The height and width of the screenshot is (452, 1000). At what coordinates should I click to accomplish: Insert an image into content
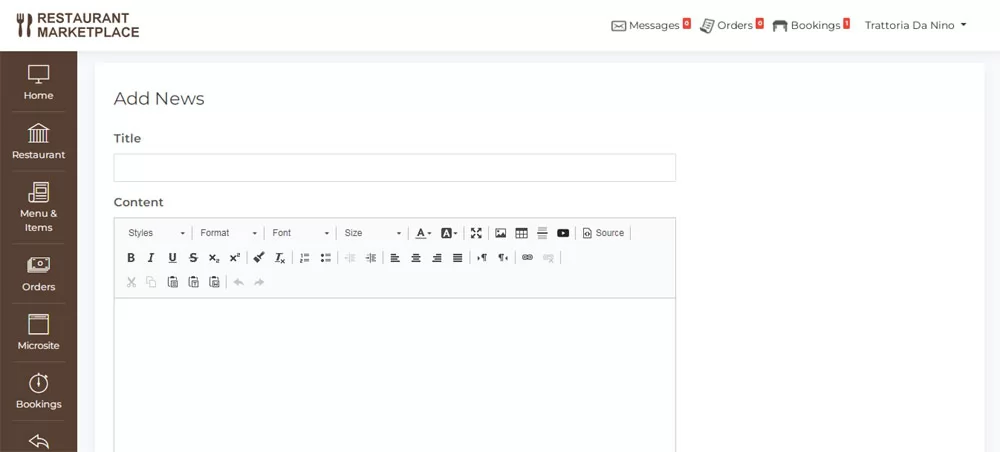coord(501,233)
